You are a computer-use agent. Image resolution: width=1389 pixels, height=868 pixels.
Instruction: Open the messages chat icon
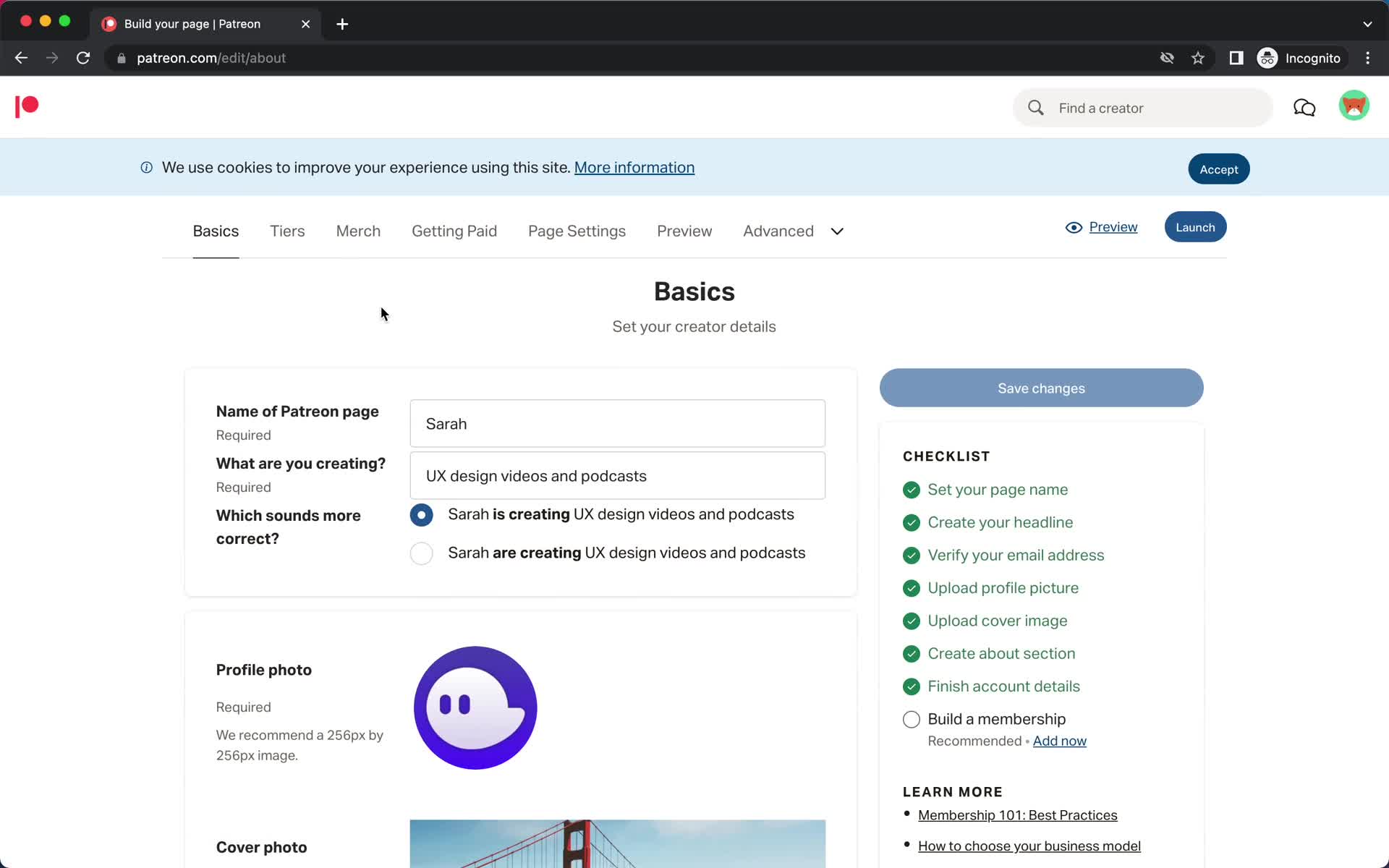tap(1304, 108)
